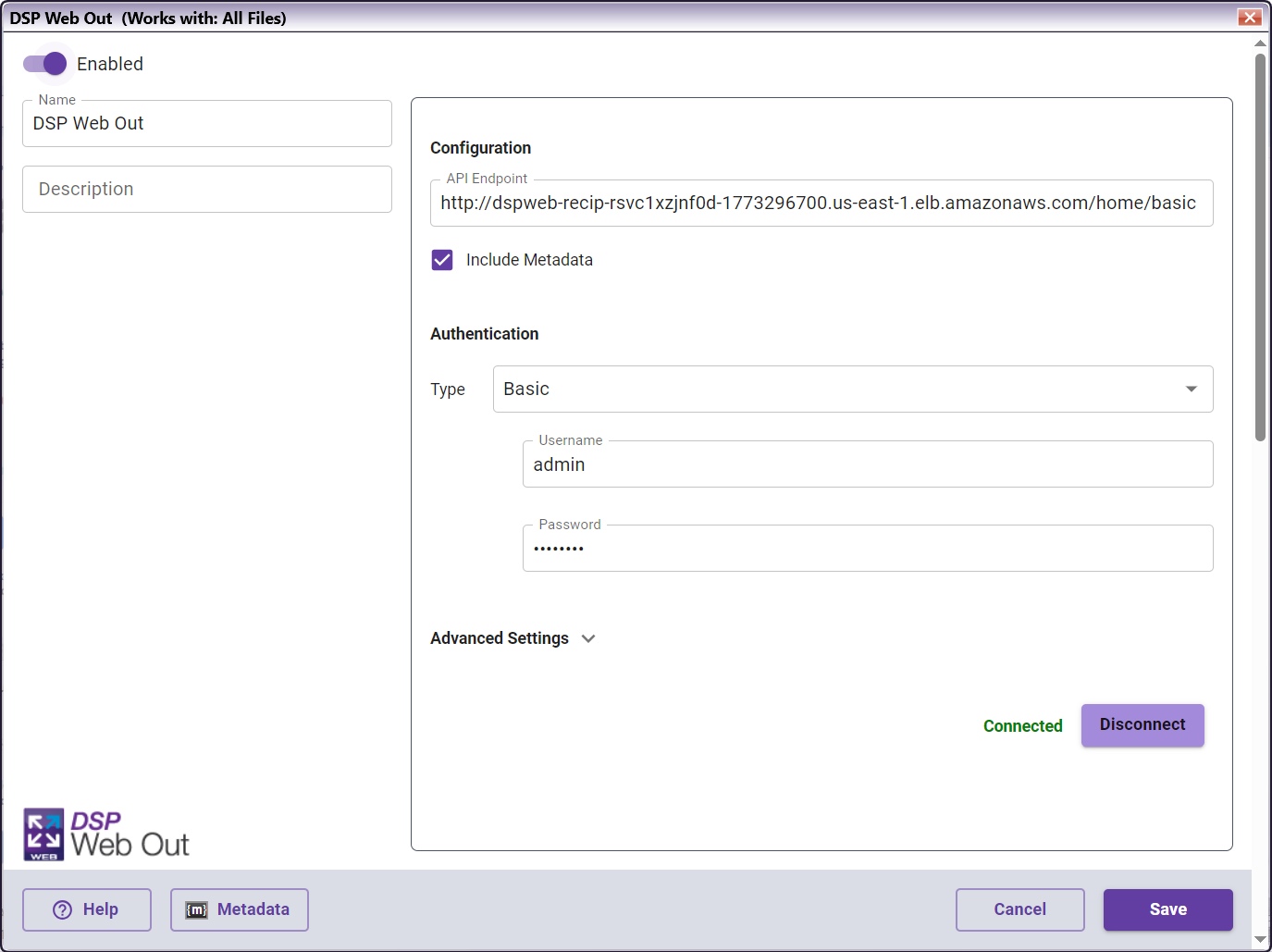1272x952 pixels.
Task: Click the Configuration section heading
Action: pos(480,148)
